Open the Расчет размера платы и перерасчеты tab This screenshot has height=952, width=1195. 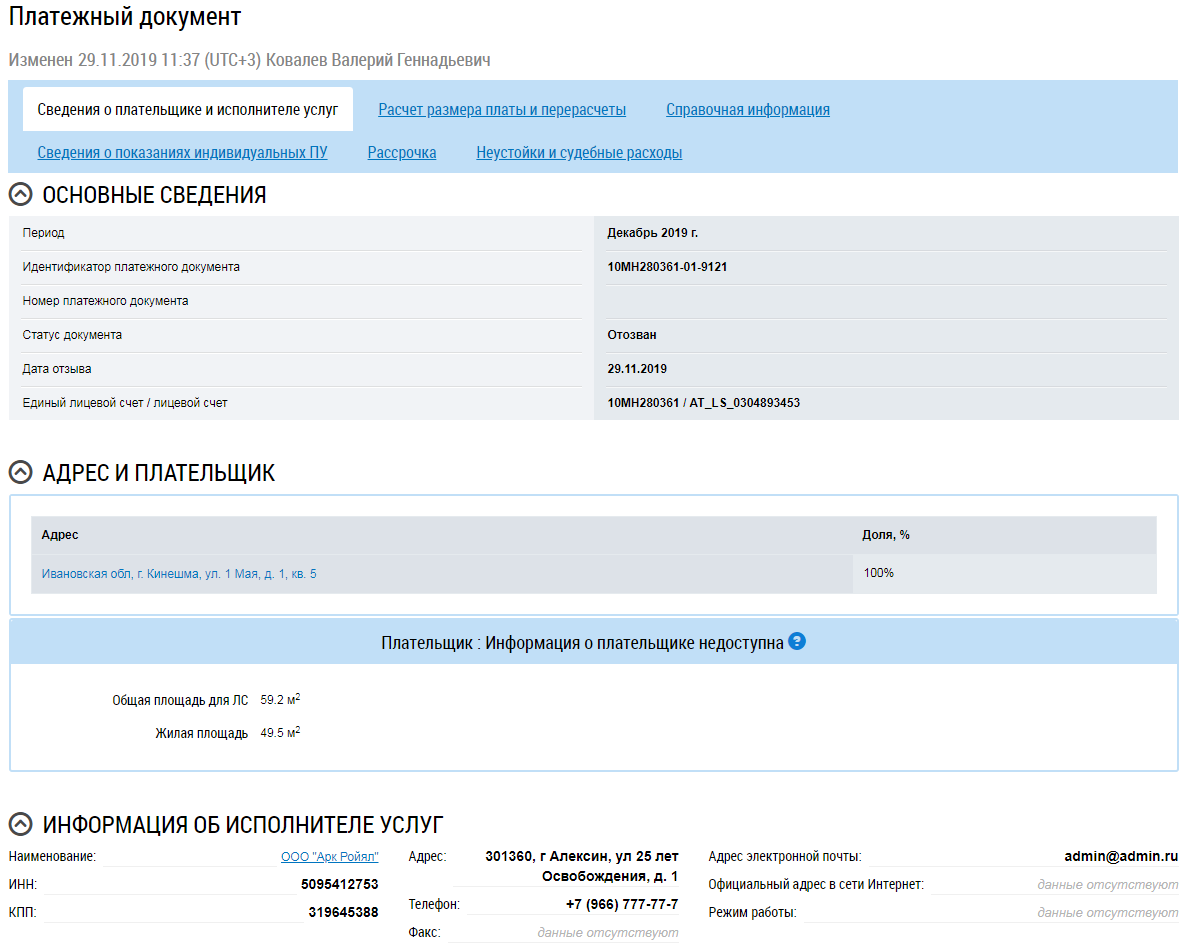(x=502, y=110)
